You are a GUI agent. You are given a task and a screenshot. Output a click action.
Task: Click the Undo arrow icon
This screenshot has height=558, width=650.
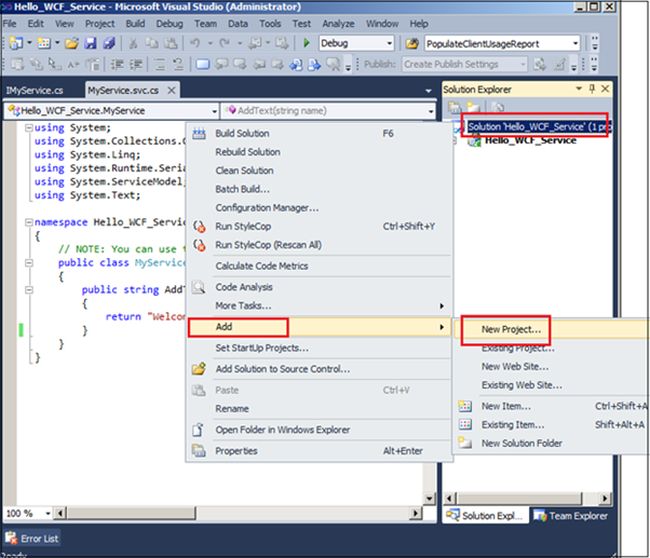195,43
